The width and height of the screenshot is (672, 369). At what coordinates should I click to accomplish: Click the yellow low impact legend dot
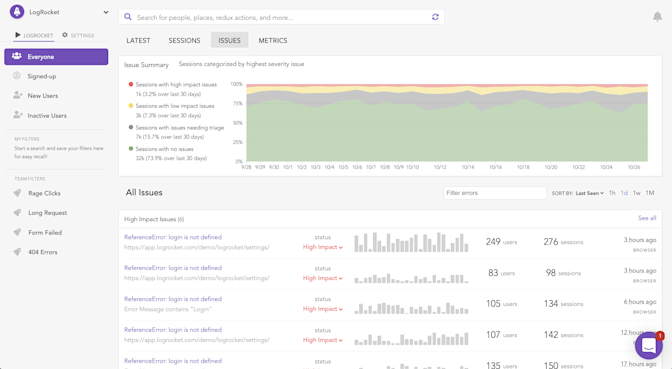(x=131, y=105)
